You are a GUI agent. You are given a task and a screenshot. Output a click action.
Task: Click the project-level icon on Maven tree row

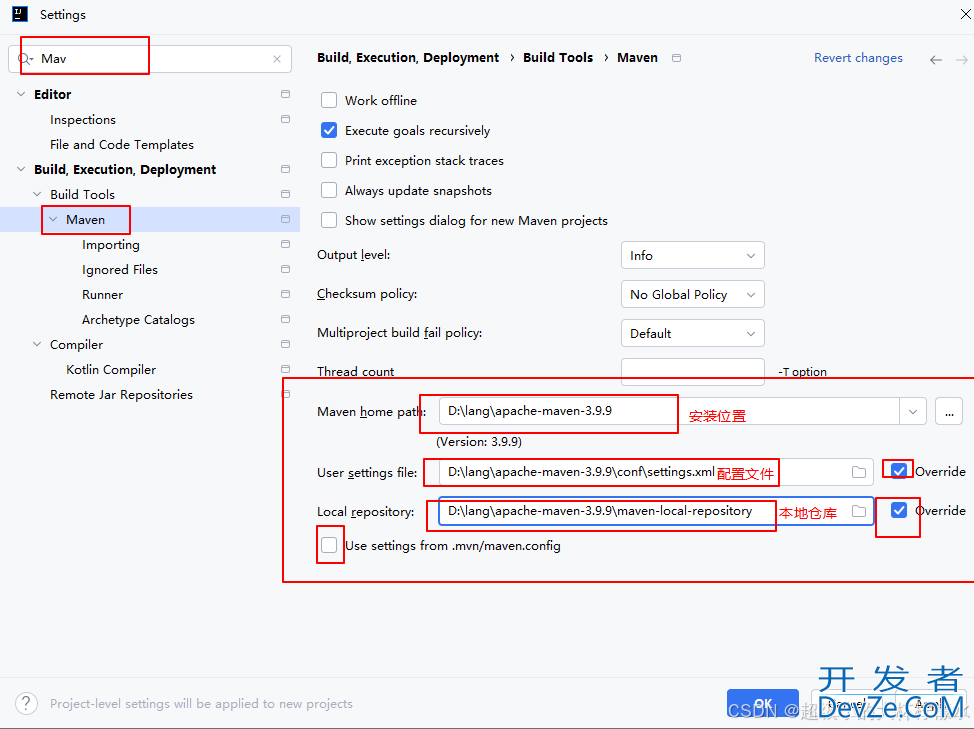click(x=285, y=219)
